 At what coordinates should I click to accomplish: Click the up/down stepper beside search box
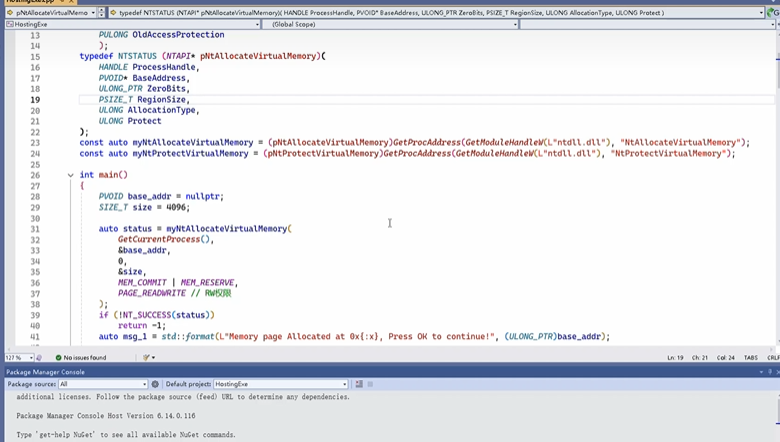click(x=101, y=12)
